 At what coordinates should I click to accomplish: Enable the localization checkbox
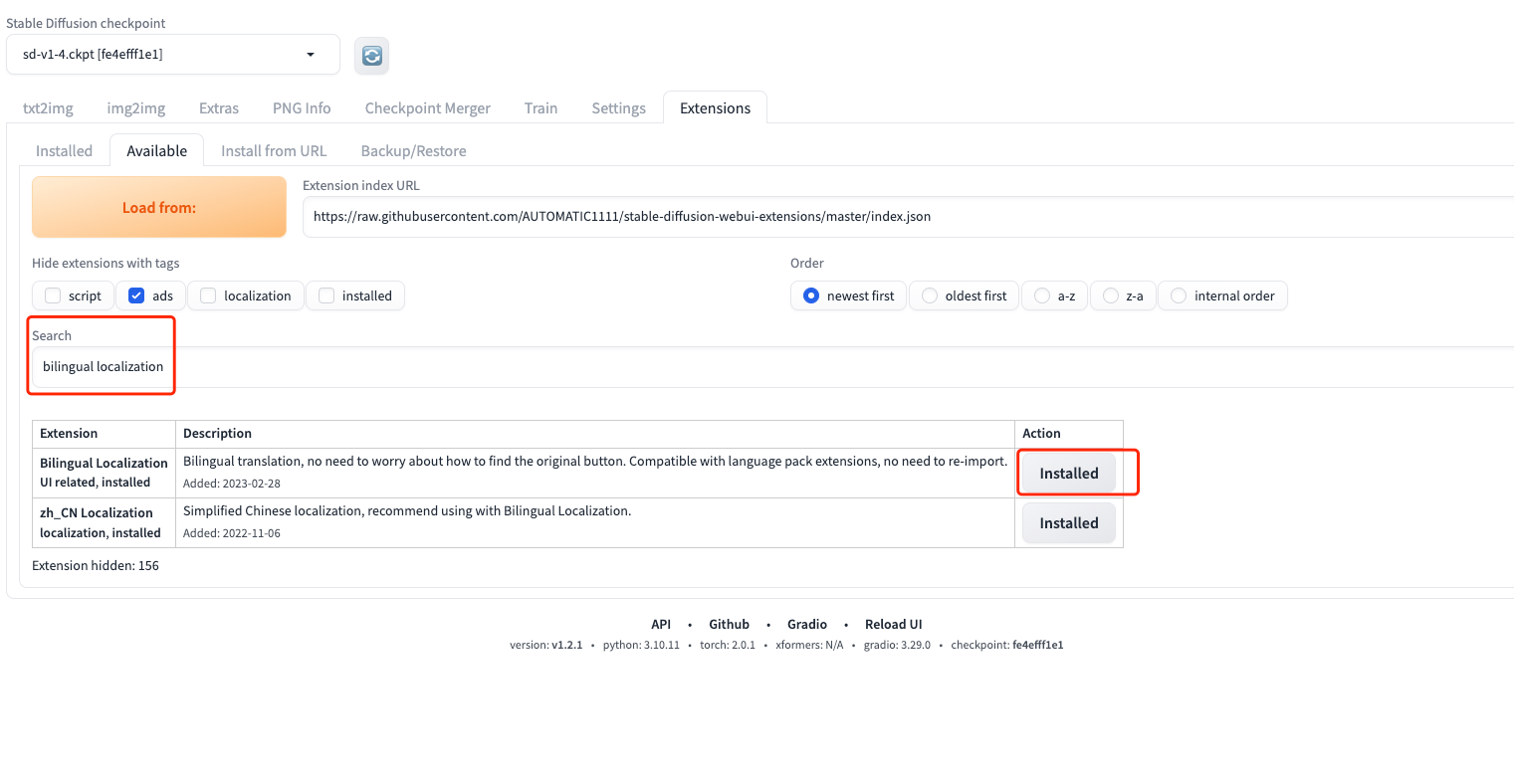(207, 295)
